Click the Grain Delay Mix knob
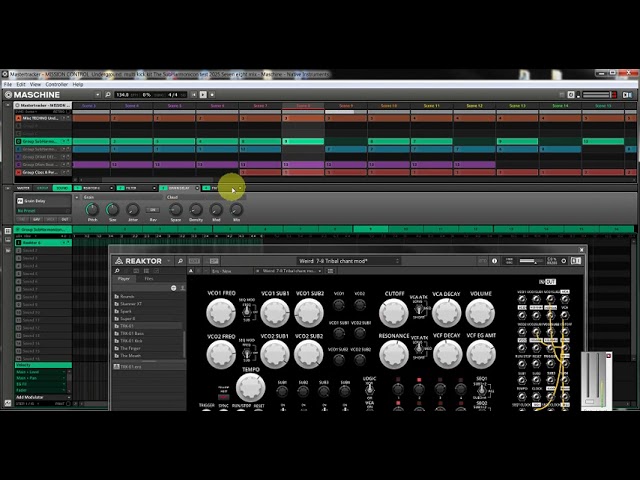Screen dimensions: 640x480 coord(236,210)
